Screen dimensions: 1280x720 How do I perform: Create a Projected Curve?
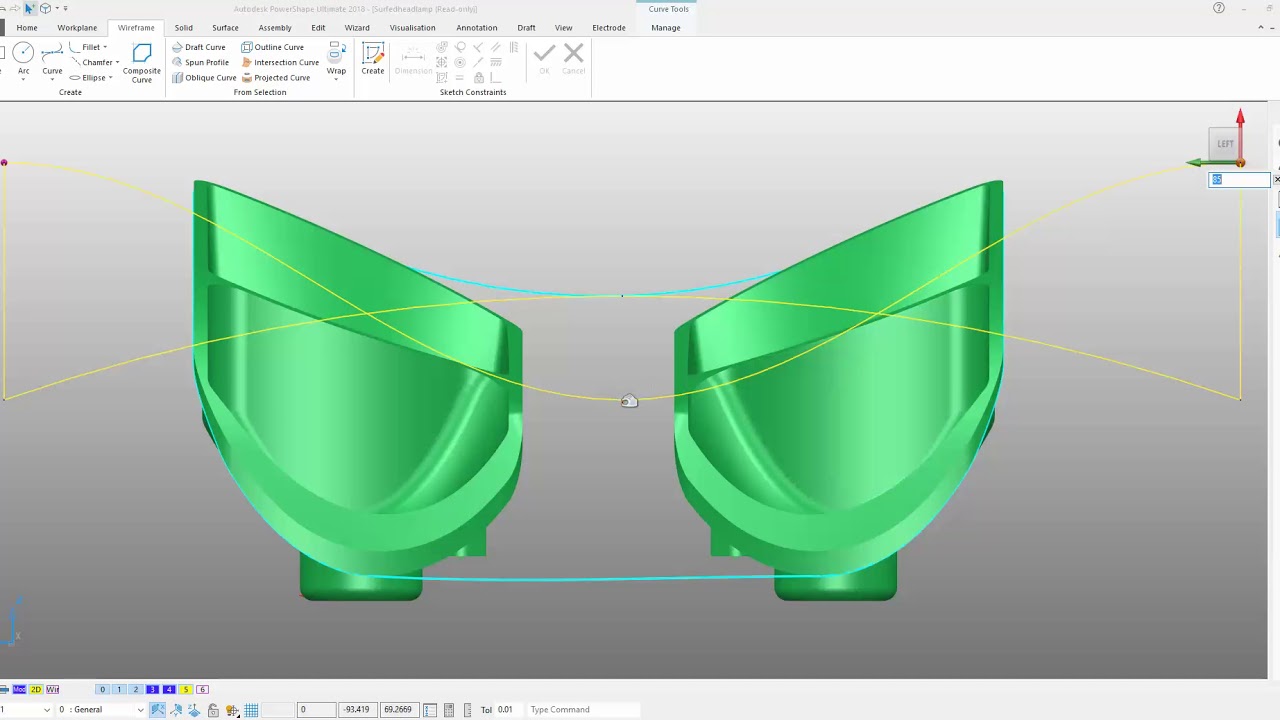pyautogui.click(x=276, y=78)
